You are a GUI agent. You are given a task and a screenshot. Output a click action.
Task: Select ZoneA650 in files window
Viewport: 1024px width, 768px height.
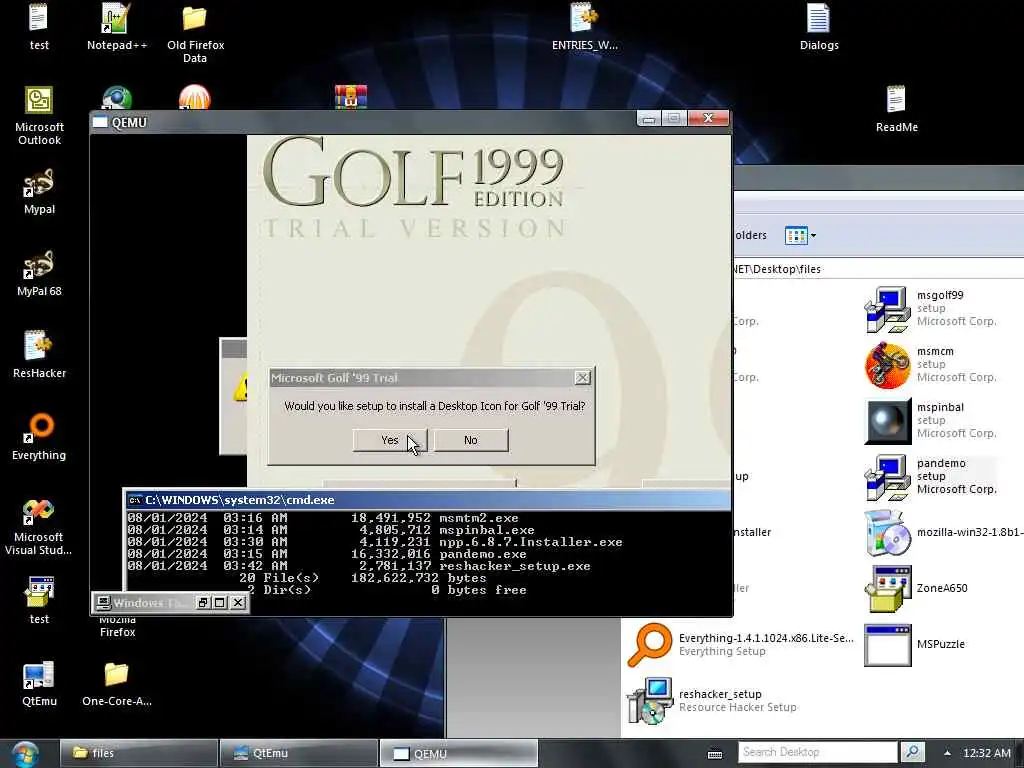(x=916, y=588)
